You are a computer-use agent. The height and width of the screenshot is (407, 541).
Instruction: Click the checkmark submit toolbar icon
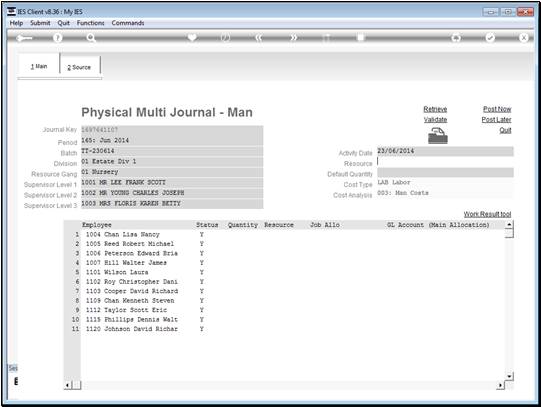pyautogui.click(x=490, y=38)
